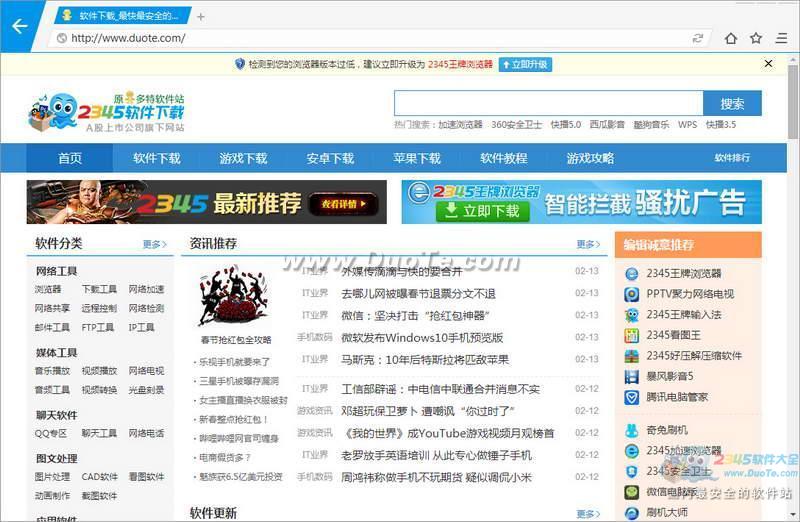800x522 pixels.
Task: Open the 视频播放 software category
Action: click(x=99, y=370)
